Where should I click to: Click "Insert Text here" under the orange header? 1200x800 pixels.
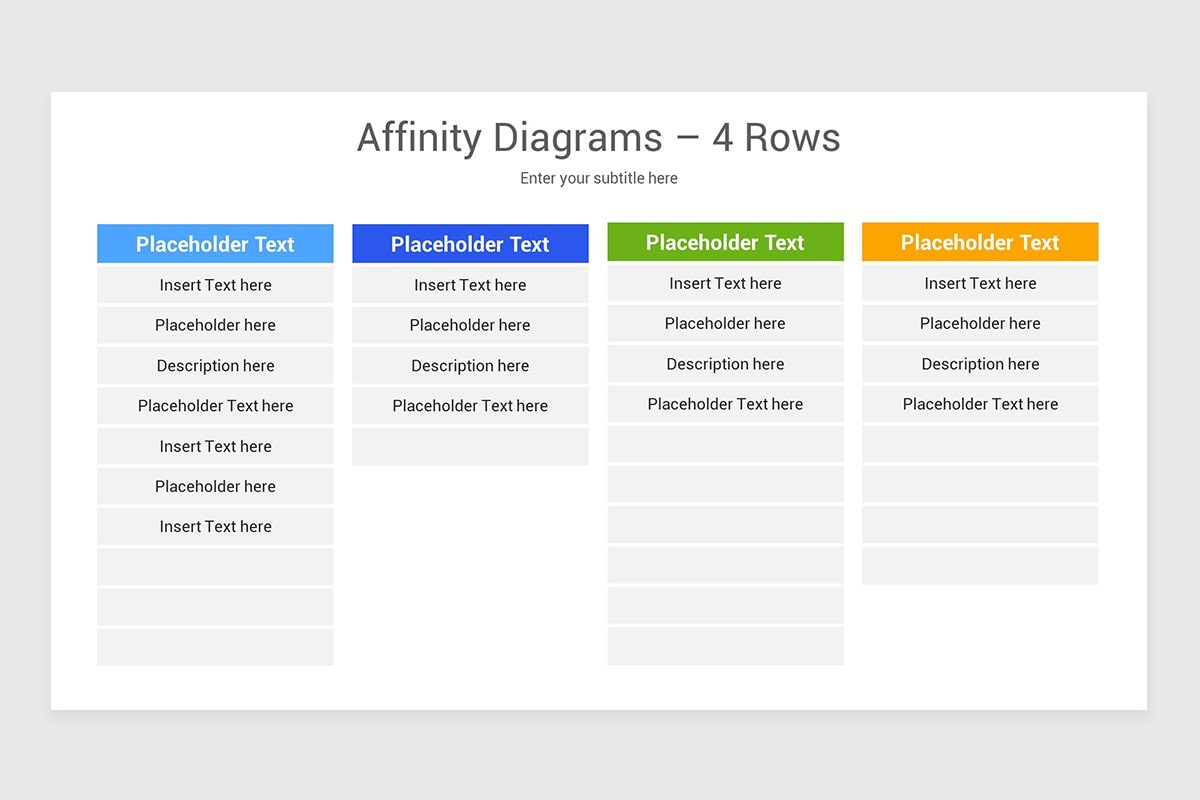point(980,283)
